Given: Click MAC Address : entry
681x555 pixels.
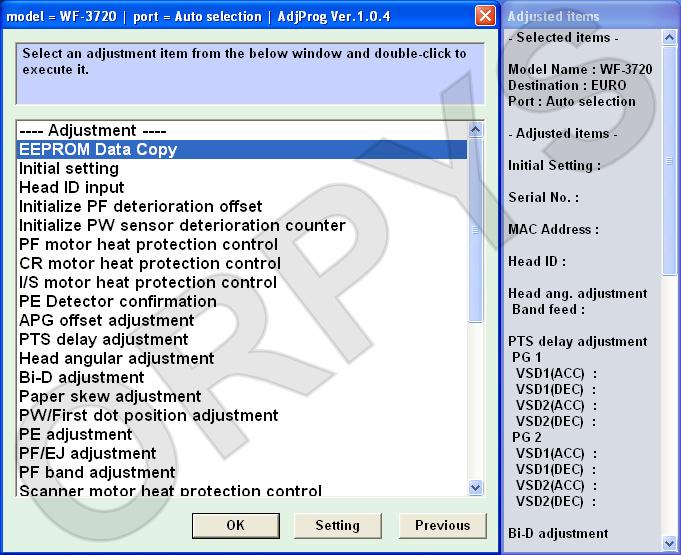Looking at the screenshot, I should pos(554,229).
